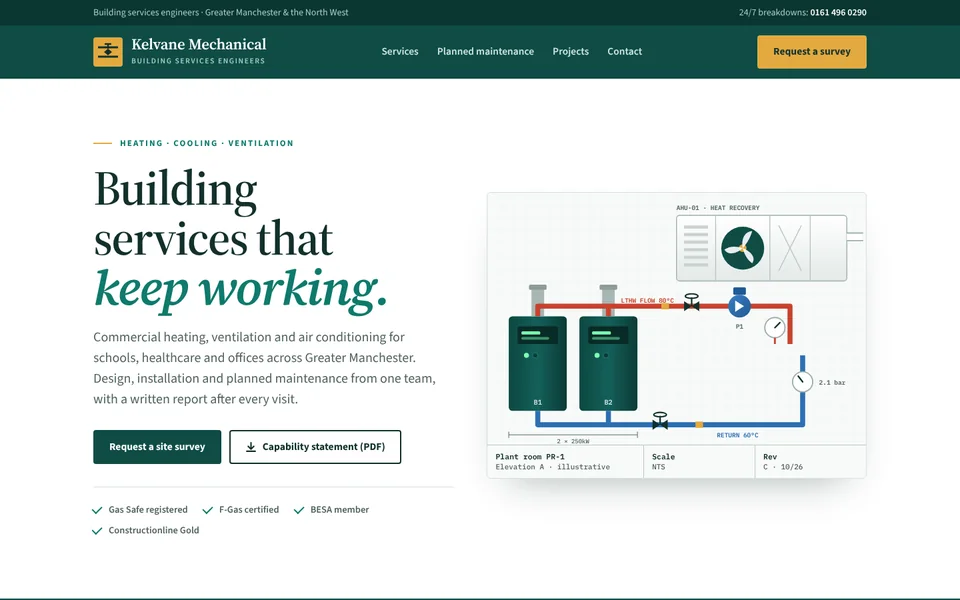Image resolution: width=960 pixels, height=600 pixels.
Task: Click the Plant room PR-1 title block
Action: pos(565,462)
